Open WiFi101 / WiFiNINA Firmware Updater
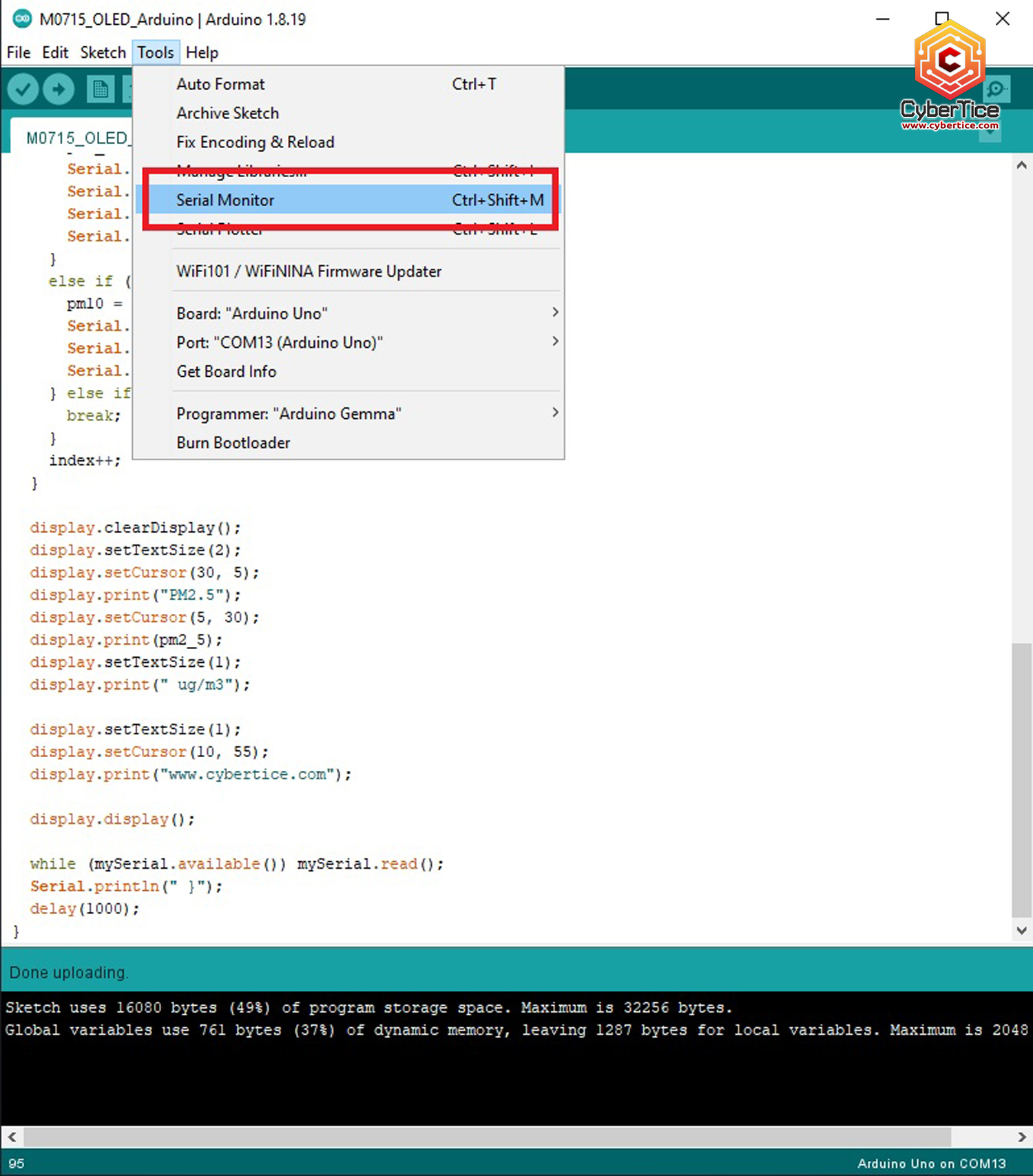This screenshot has width=1033, height=1176. coord(309,271)
